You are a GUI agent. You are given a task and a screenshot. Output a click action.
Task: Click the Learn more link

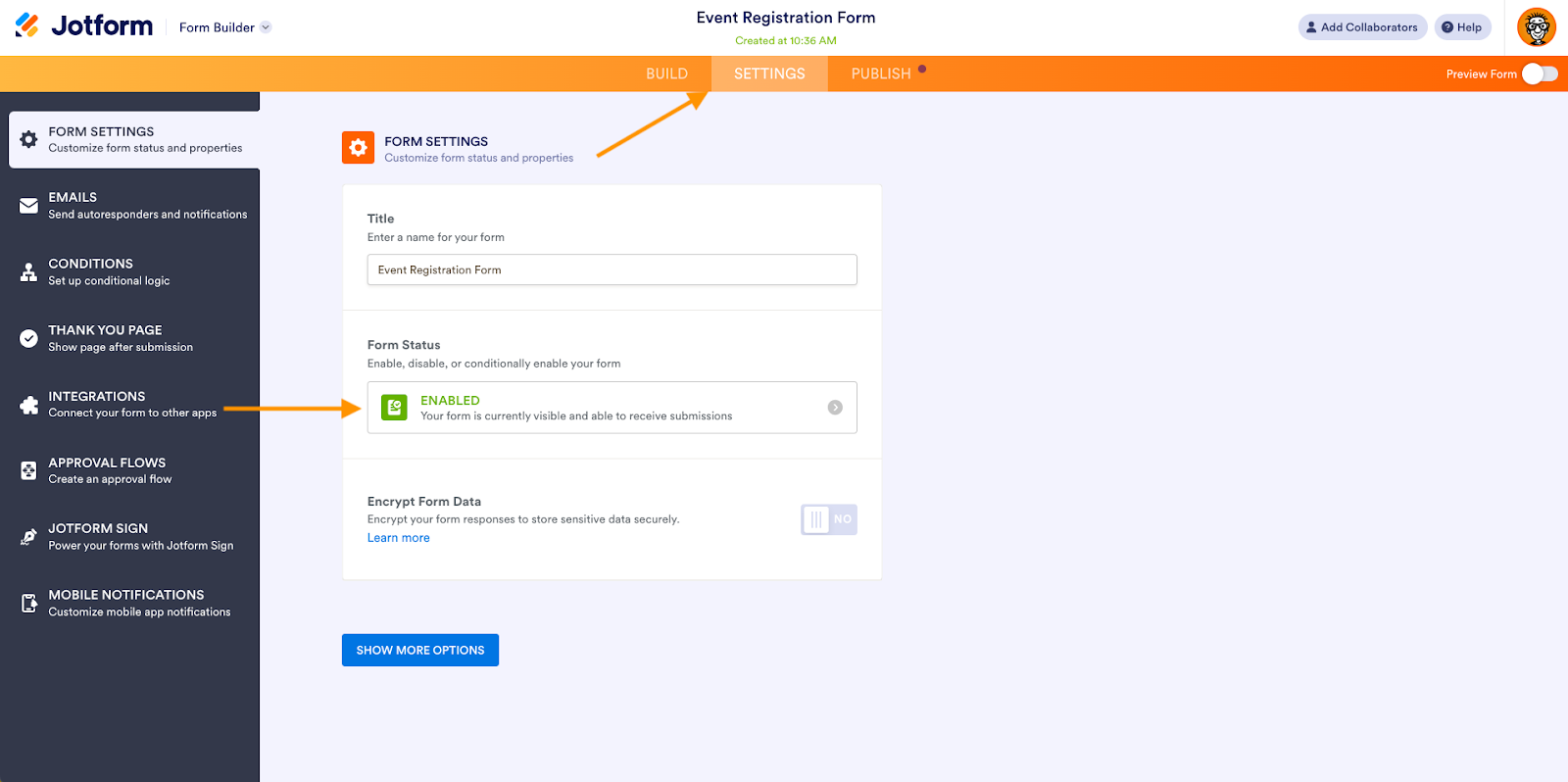(x=398, y=538)
